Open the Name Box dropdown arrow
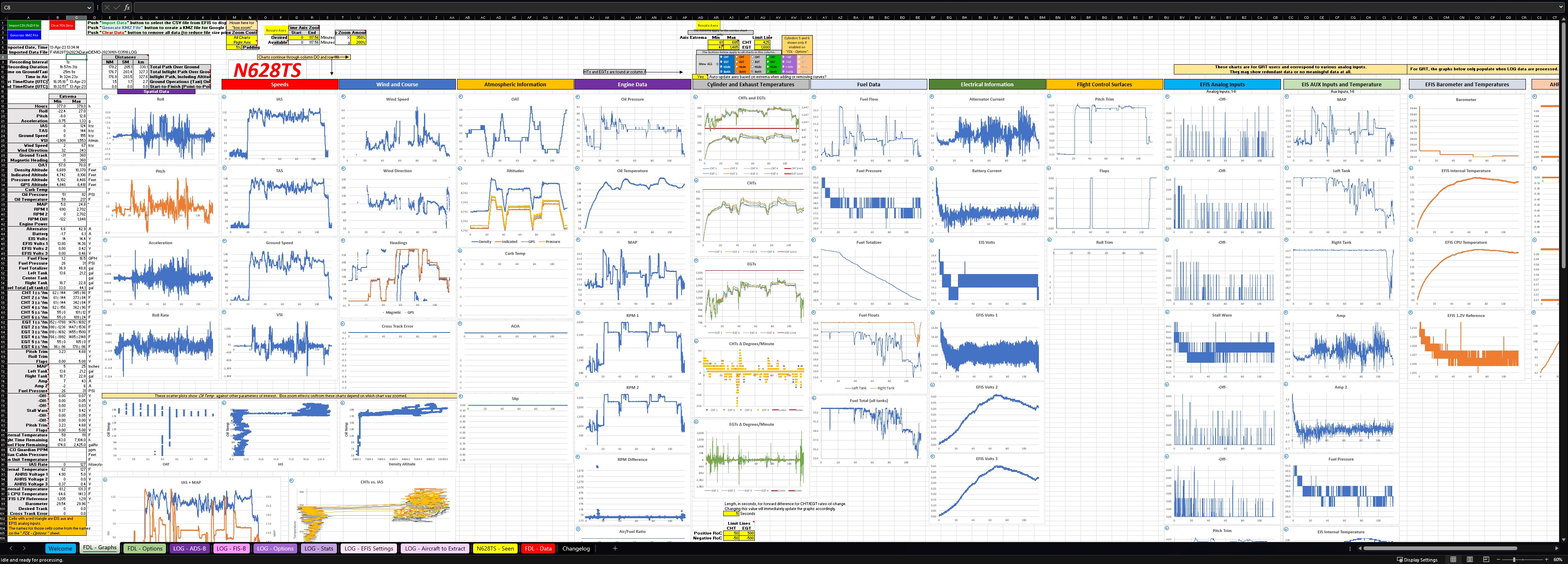 pos(89,7)
